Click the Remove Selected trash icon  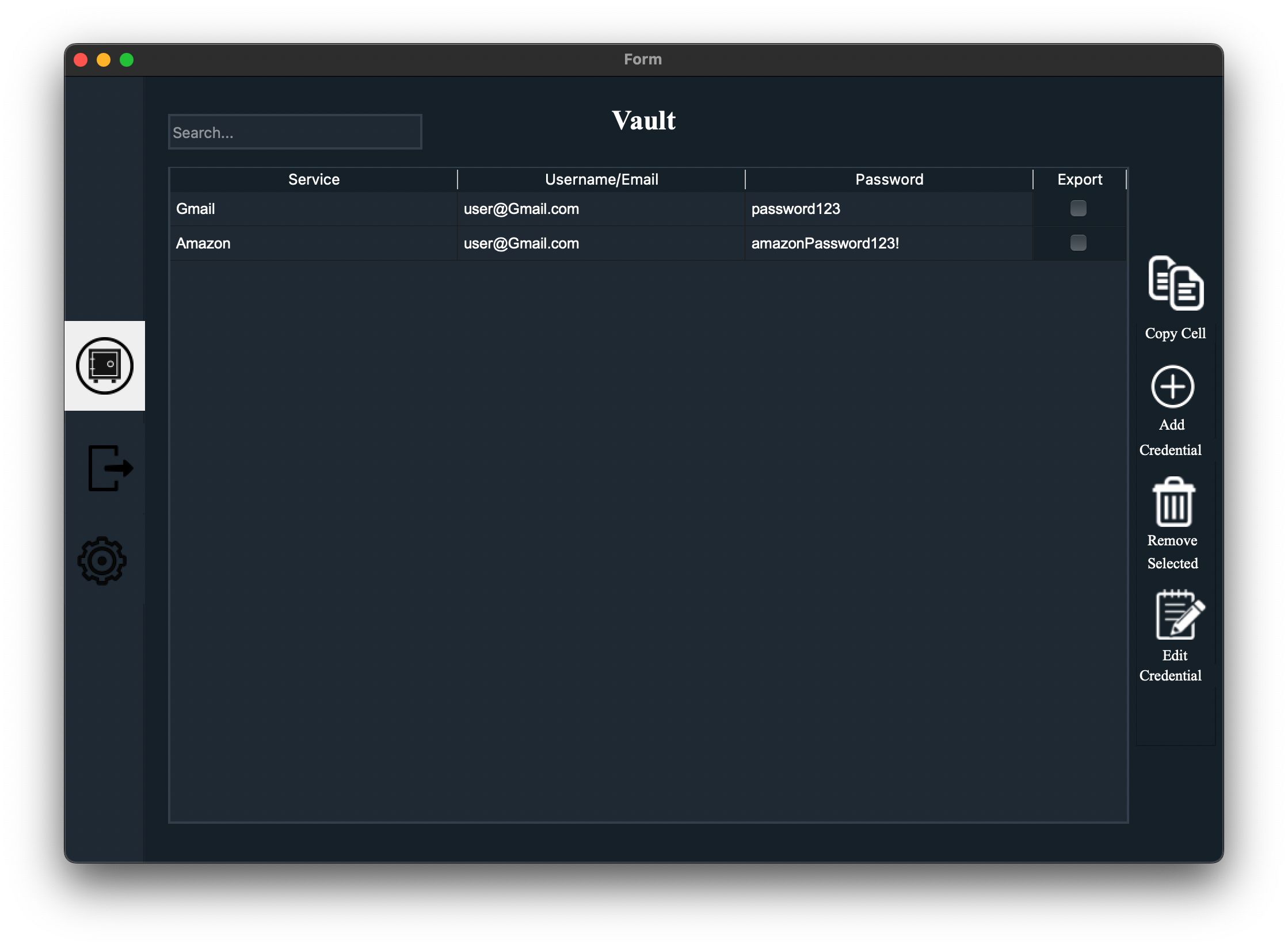[x=1173, y=502]
